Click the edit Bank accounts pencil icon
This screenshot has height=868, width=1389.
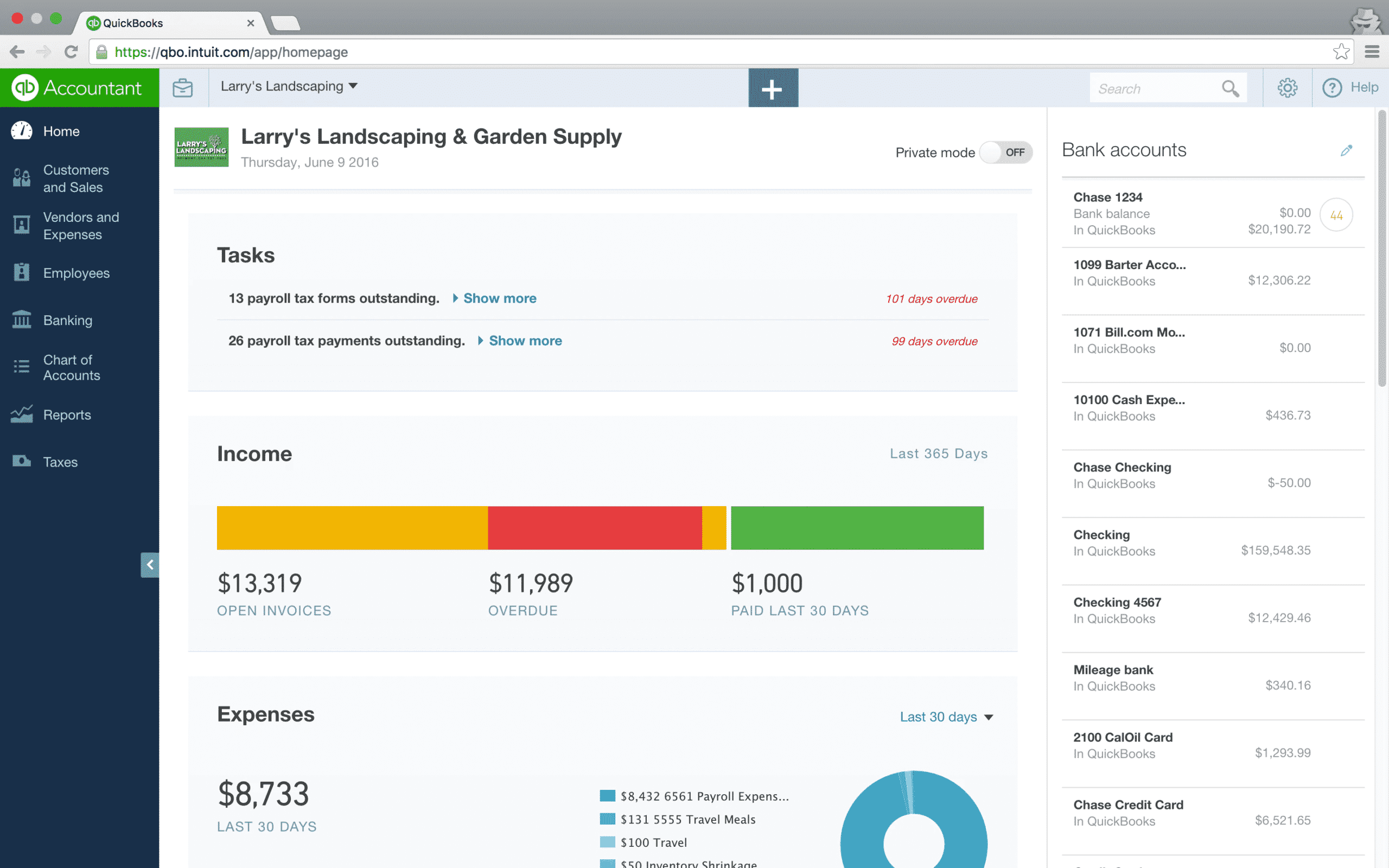coord(1346,150)
